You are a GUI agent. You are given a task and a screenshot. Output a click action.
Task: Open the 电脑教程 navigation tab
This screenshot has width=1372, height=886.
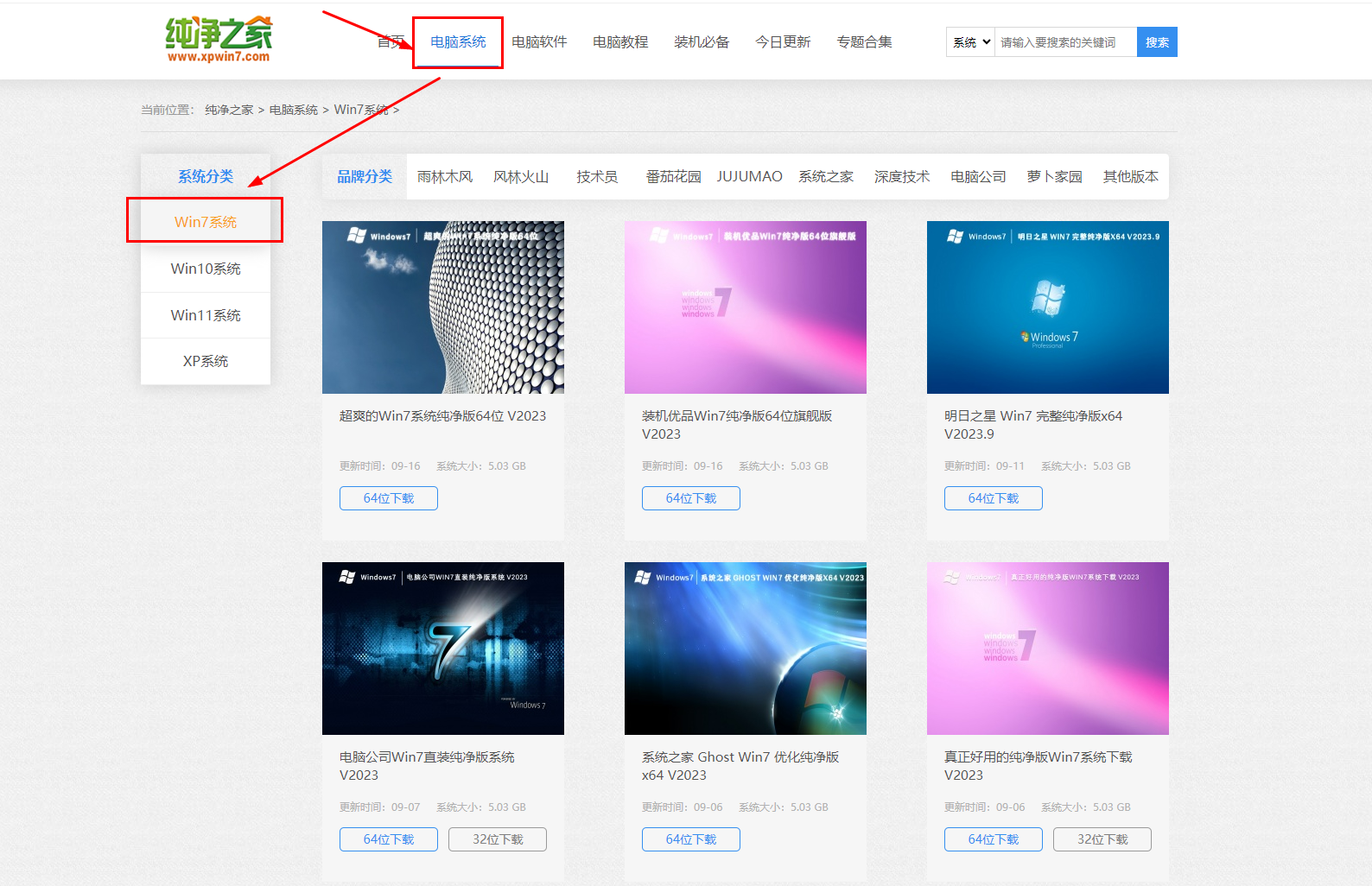coord(620,41)
